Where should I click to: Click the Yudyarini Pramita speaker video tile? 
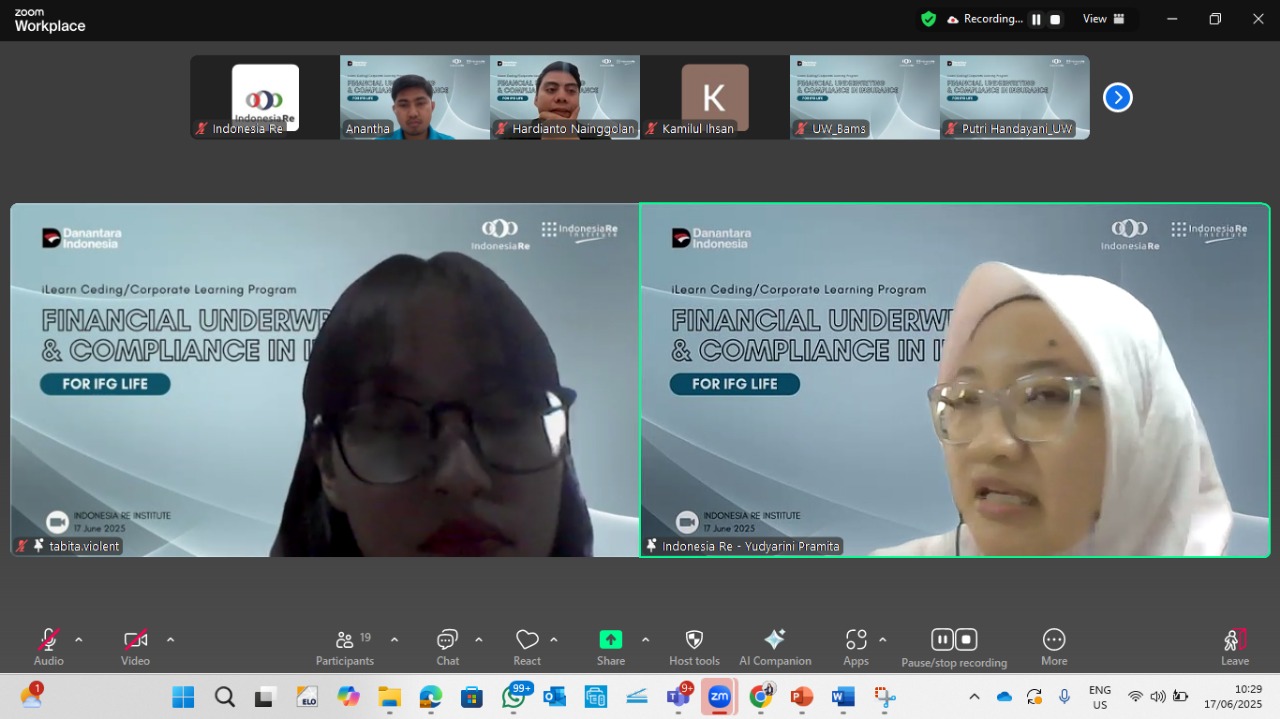[955, 380]
